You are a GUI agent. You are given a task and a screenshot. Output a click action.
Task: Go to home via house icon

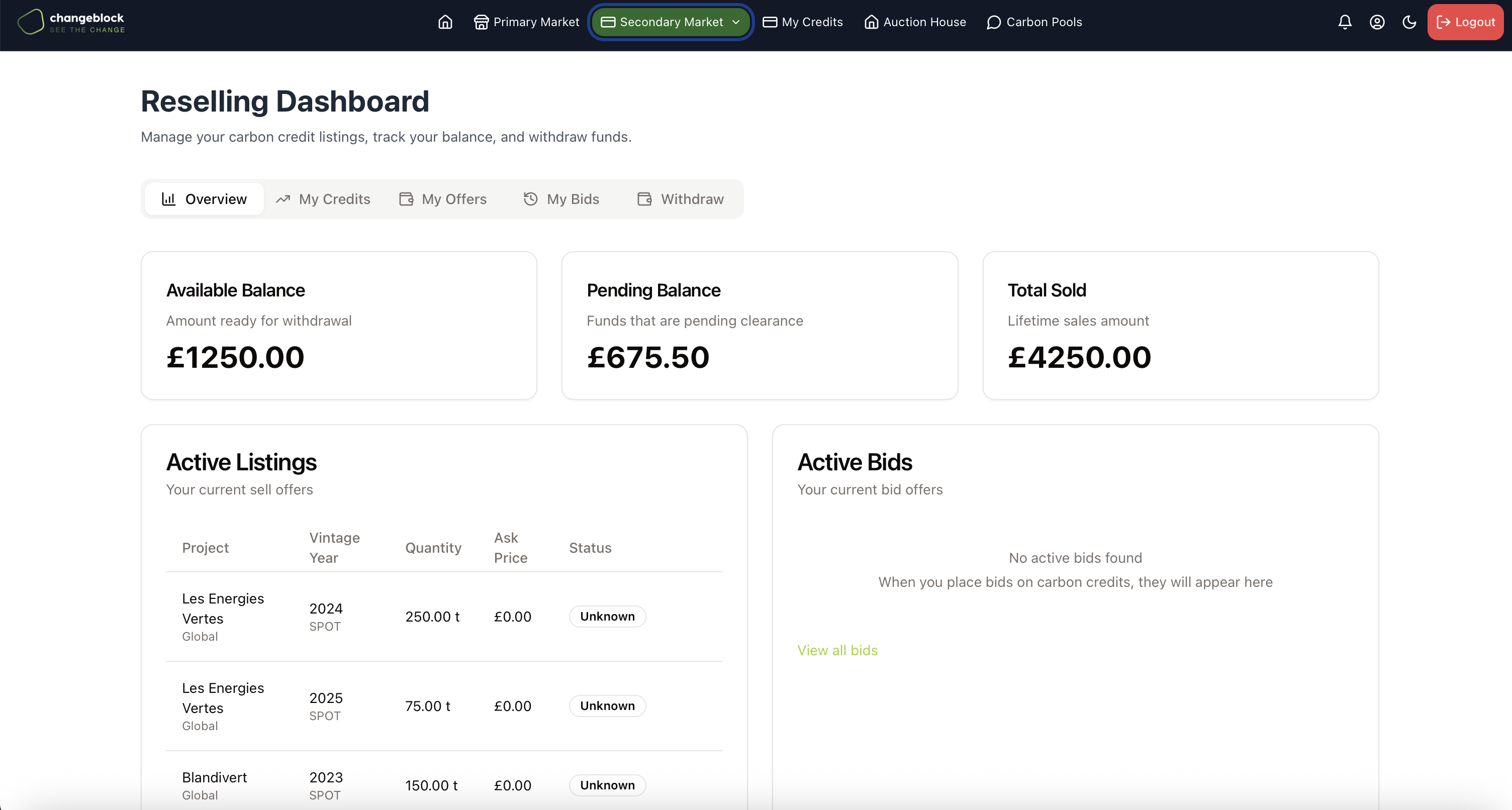(x=445, y=22)
